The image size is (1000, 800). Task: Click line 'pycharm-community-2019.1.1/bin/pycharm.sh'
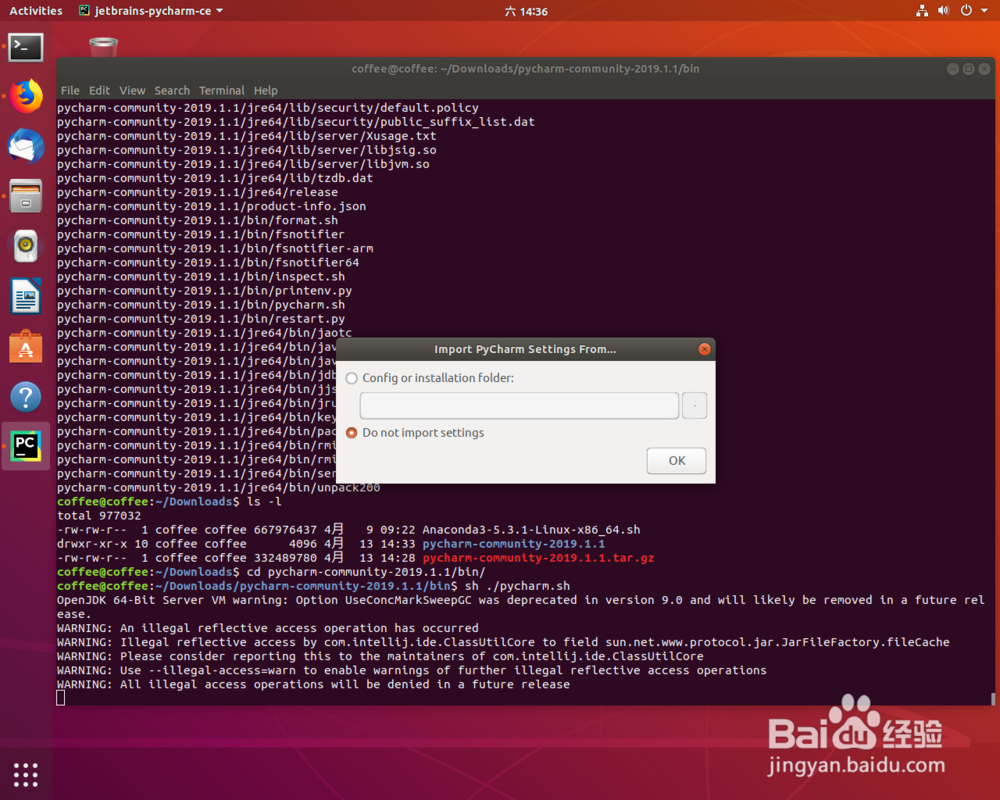pyautogui.click(x=201, y=304)
